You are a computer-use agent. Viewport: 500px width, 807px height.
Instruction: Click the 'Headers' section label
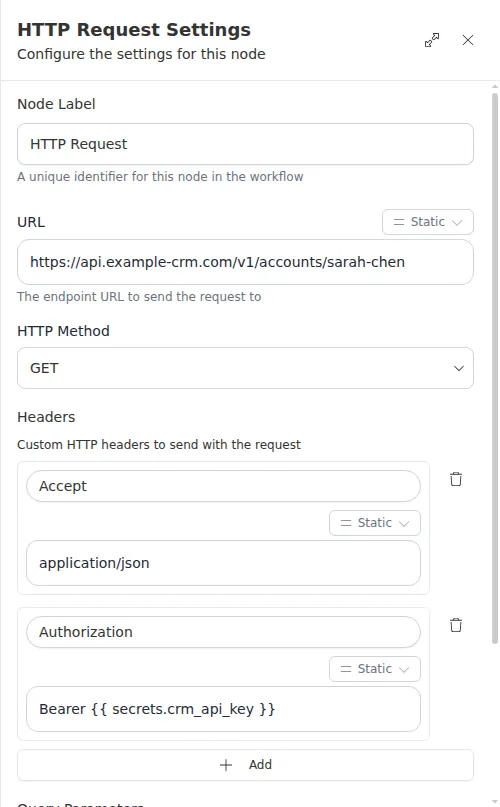point(46,417)
